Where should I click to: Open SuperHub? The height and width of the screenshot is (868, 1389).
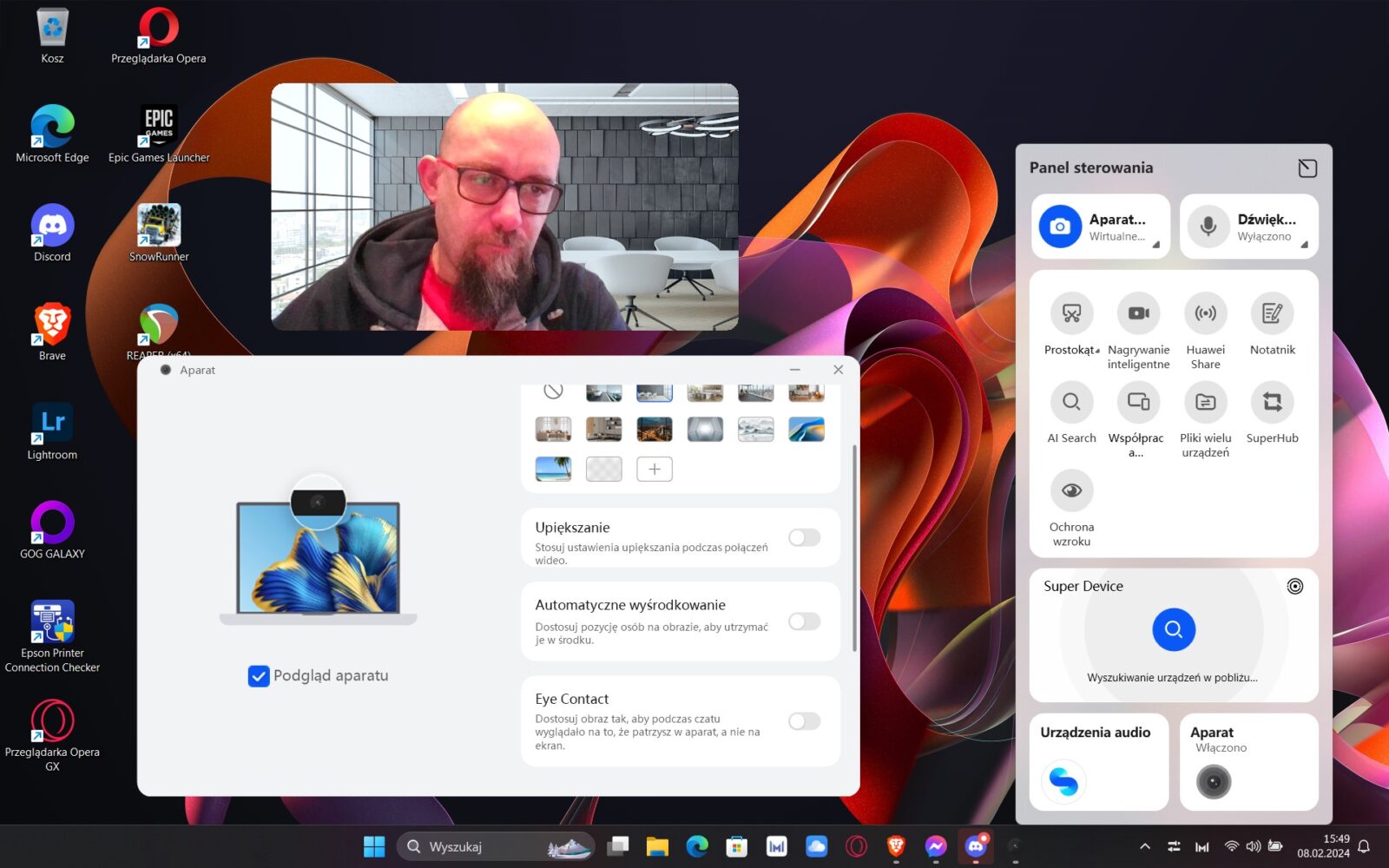(1272, 402)
